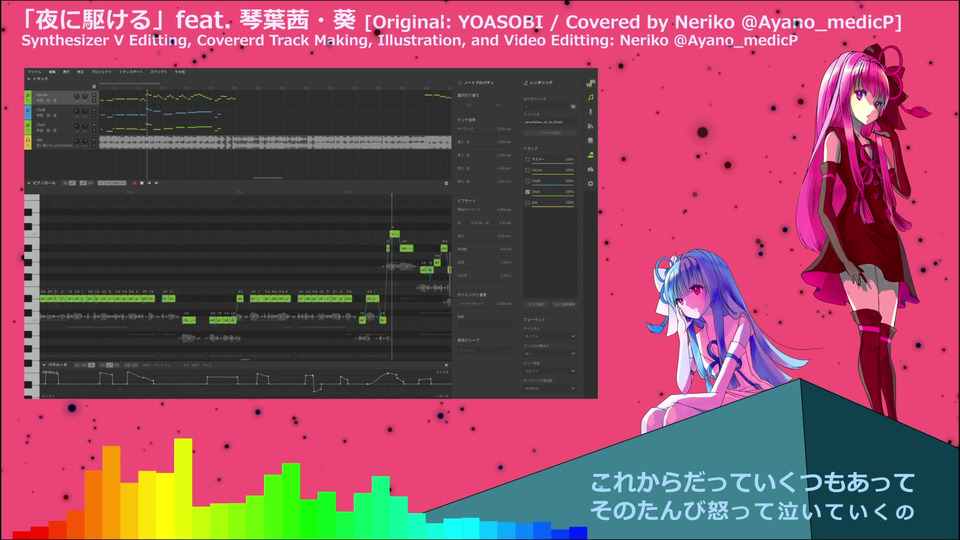Click the track view horizontal scrollbar

268,178
